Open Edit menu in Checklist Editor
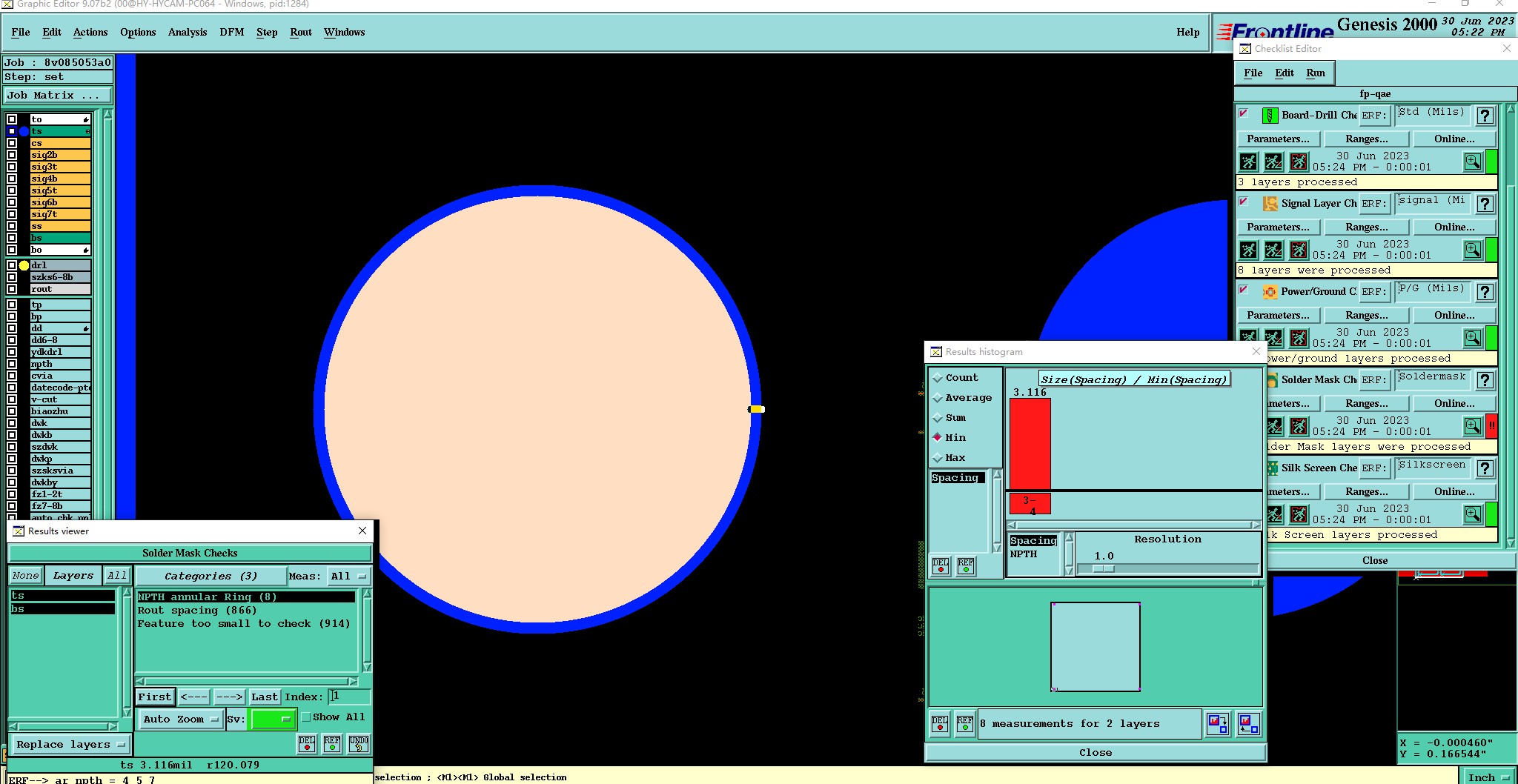 pyautogui.click(x=1285, y=73)
